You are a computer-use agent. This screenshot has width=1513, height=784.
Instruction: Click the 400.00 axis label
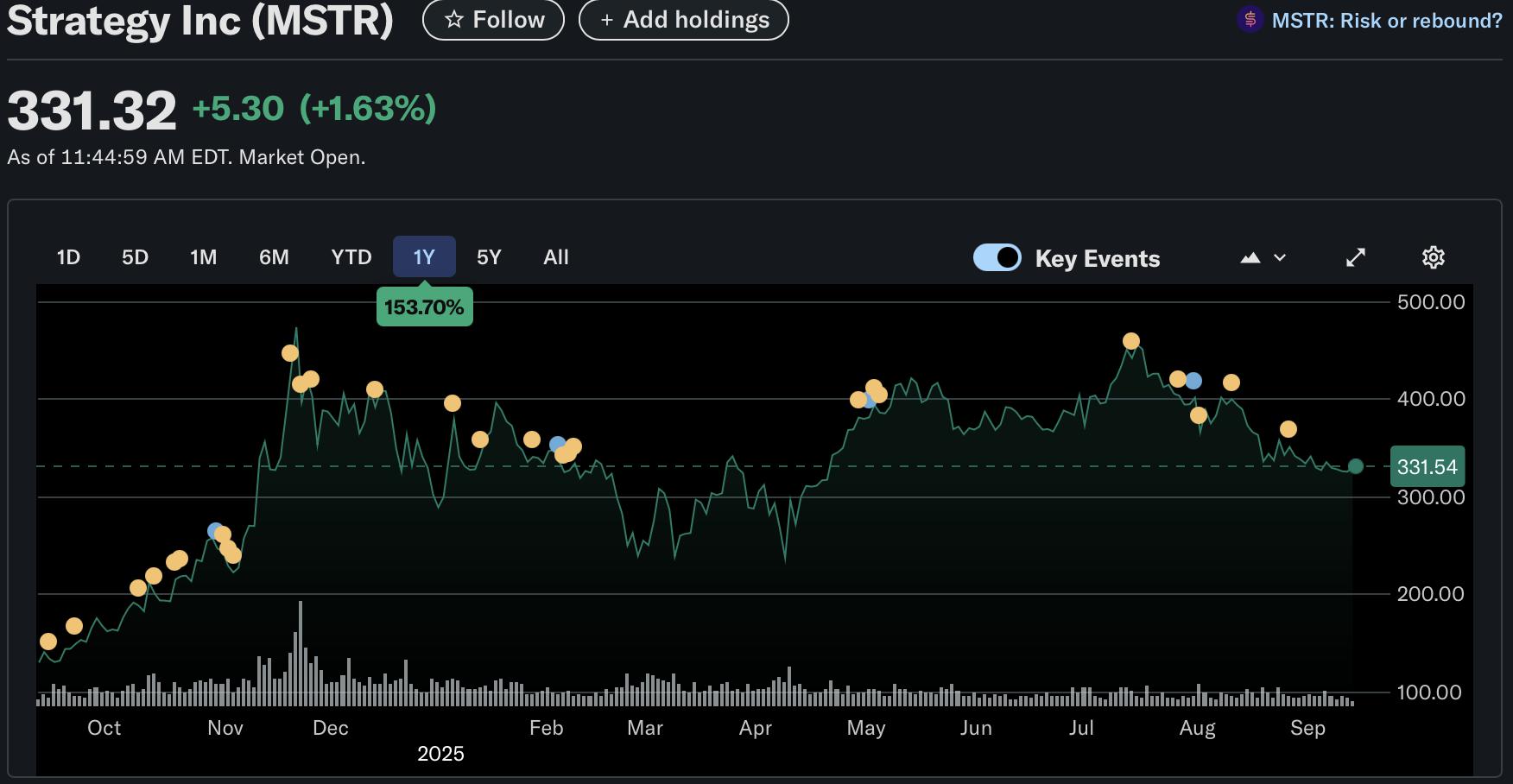1431,399
